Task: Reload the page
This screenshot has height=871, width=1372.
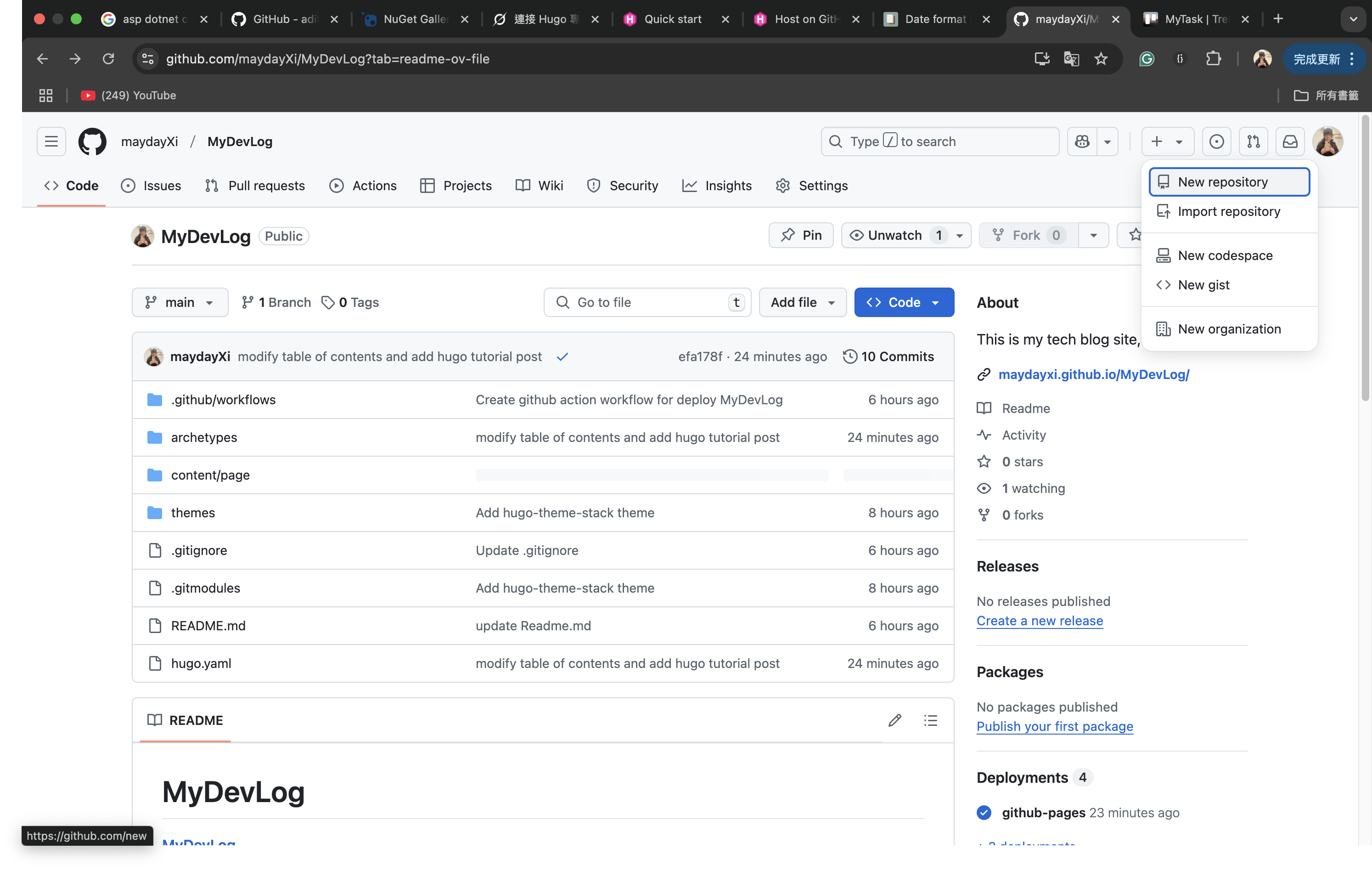Action: point(108,59)
